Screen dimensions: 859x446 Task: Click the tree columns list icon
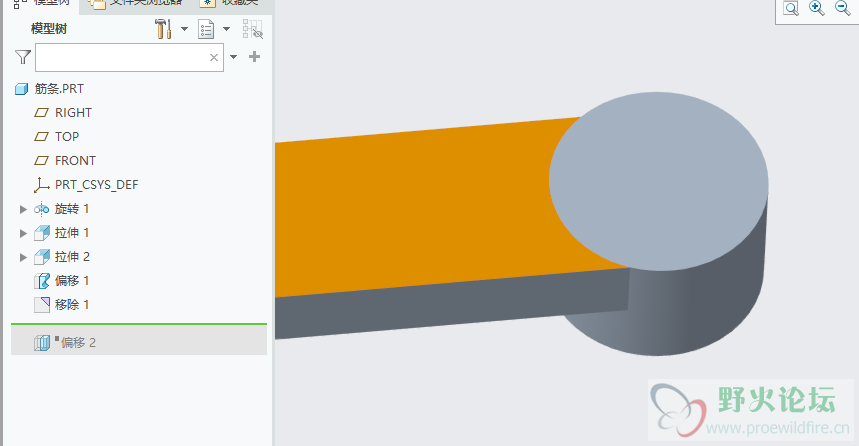pos(206,30)
